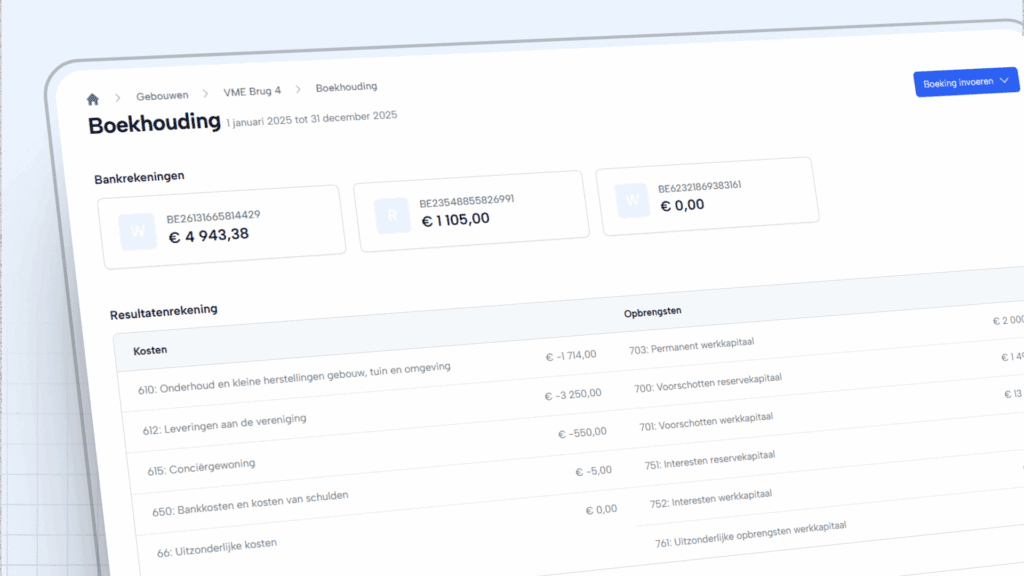Click the Bankrekeningen heading
Image resolution: width=1024 pixels, height=576 pixels.
139,178
